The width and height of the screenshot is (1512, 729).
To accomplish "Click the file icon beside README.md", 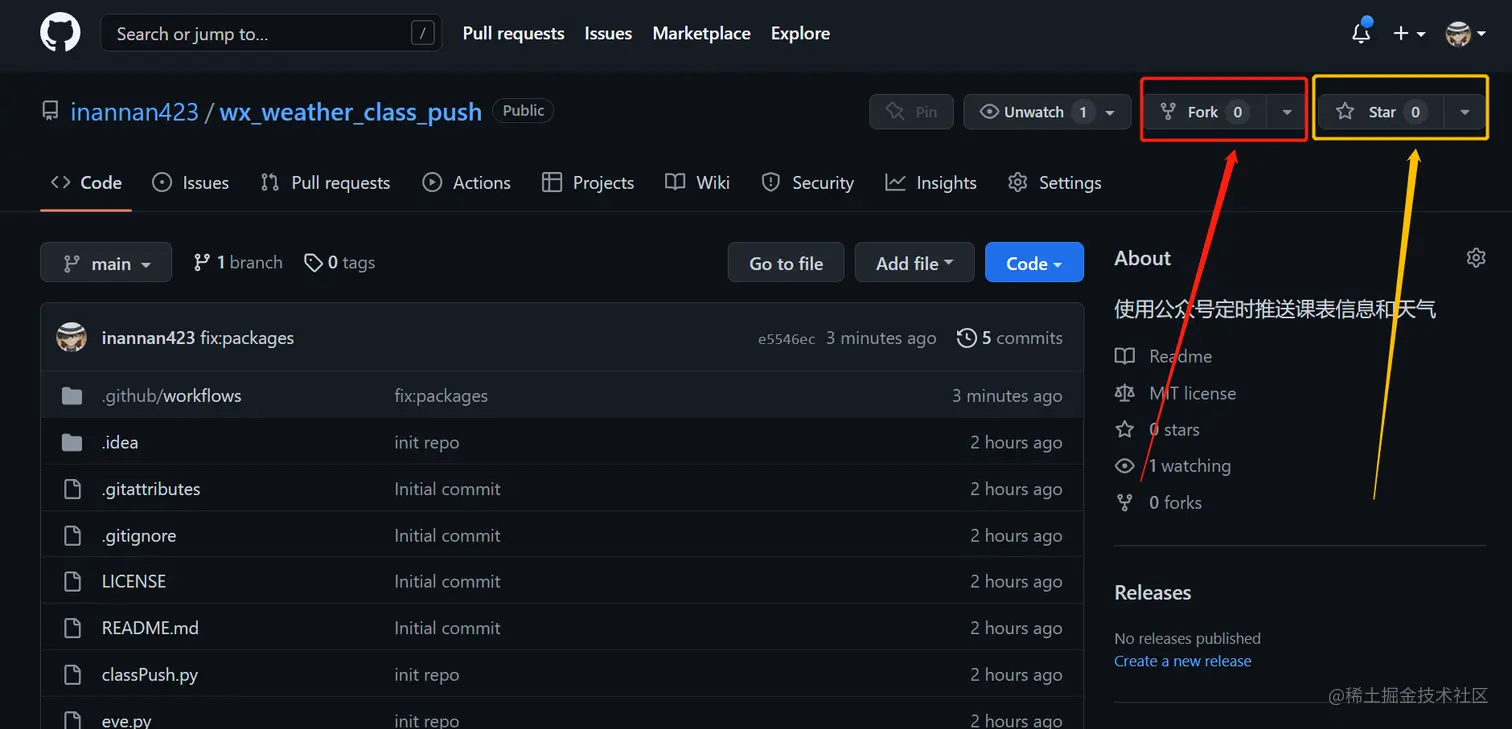I will pos(72,628).
